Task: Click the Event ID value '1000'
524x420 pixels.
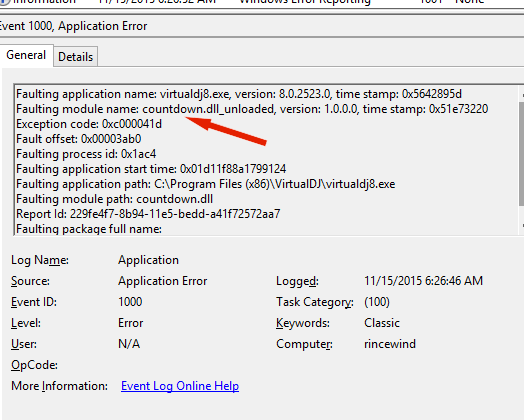Action: (130, 302)
